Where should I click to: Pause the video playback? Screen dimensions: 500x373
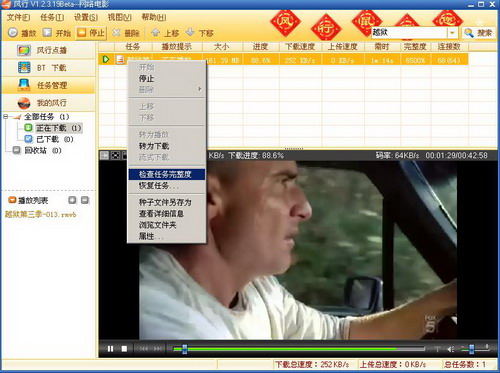coord(110,349)
